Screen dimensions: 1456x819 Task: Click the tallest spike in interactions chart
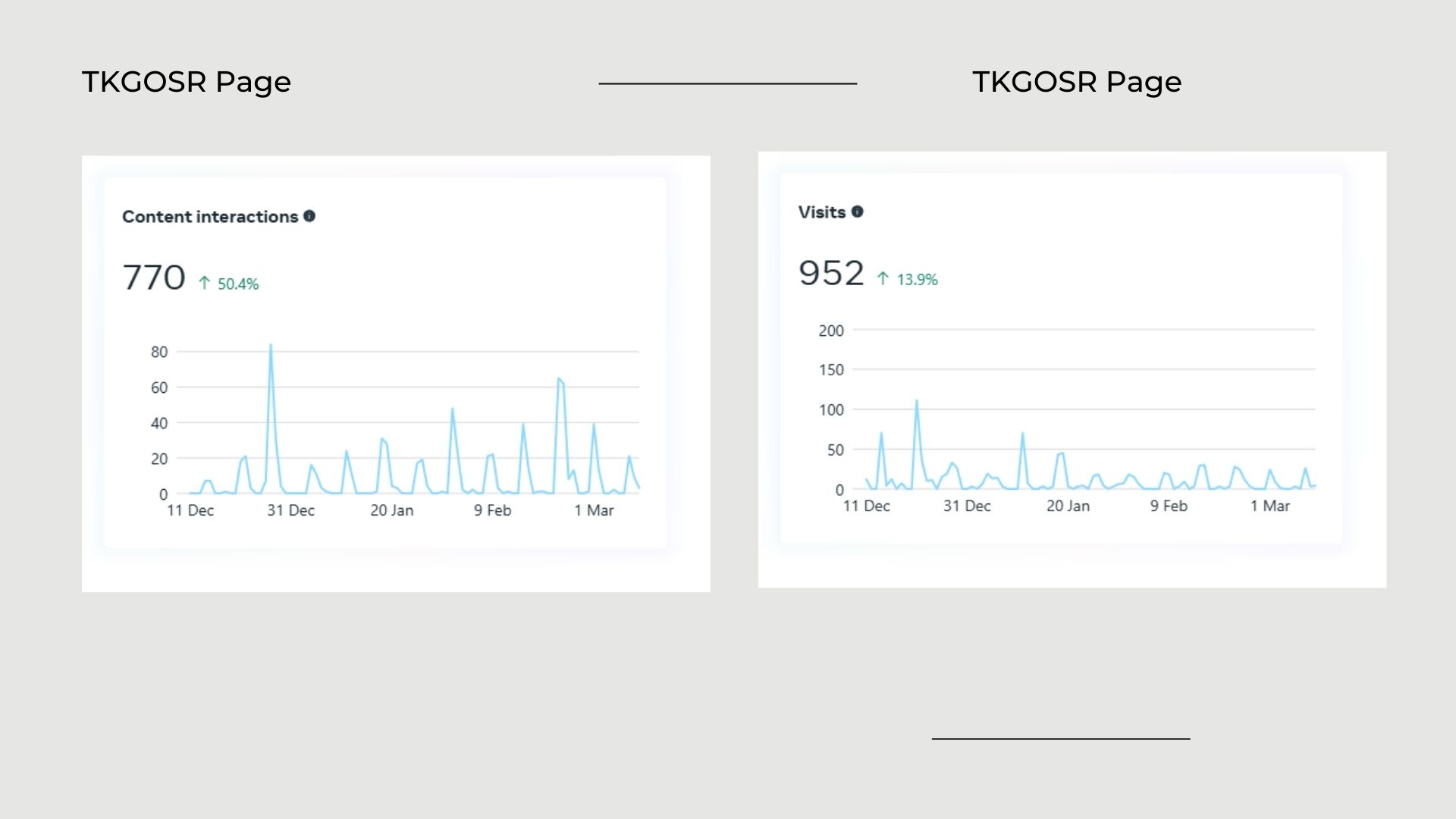[271, 347]
